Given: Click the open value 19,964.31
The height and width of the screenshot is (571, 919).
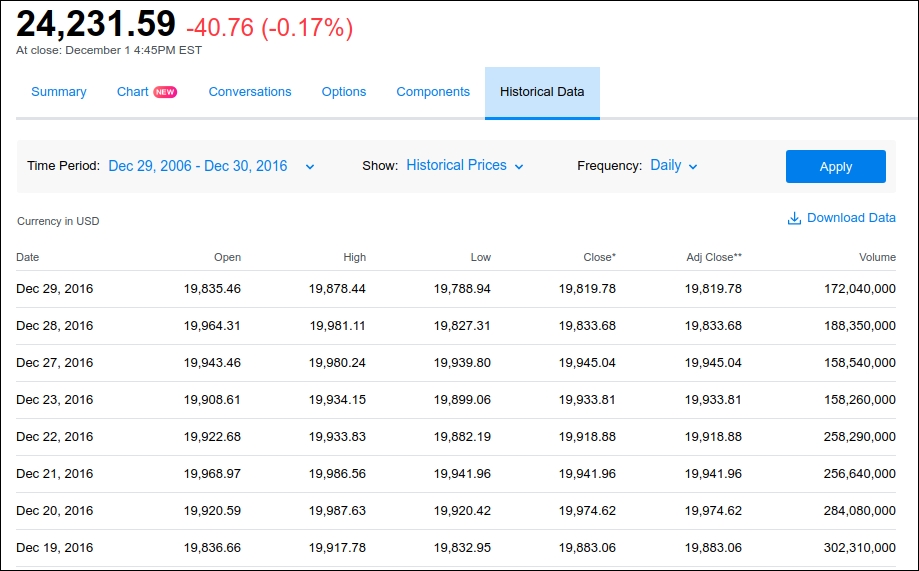Looking at the screenshot, I should [212, 326].
